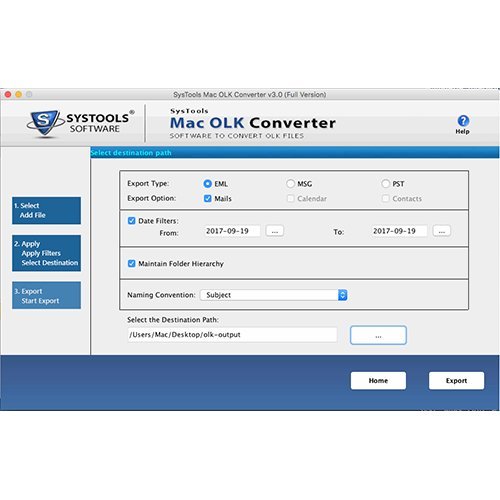
Task: Click the To date field
Action: (399, 231)
